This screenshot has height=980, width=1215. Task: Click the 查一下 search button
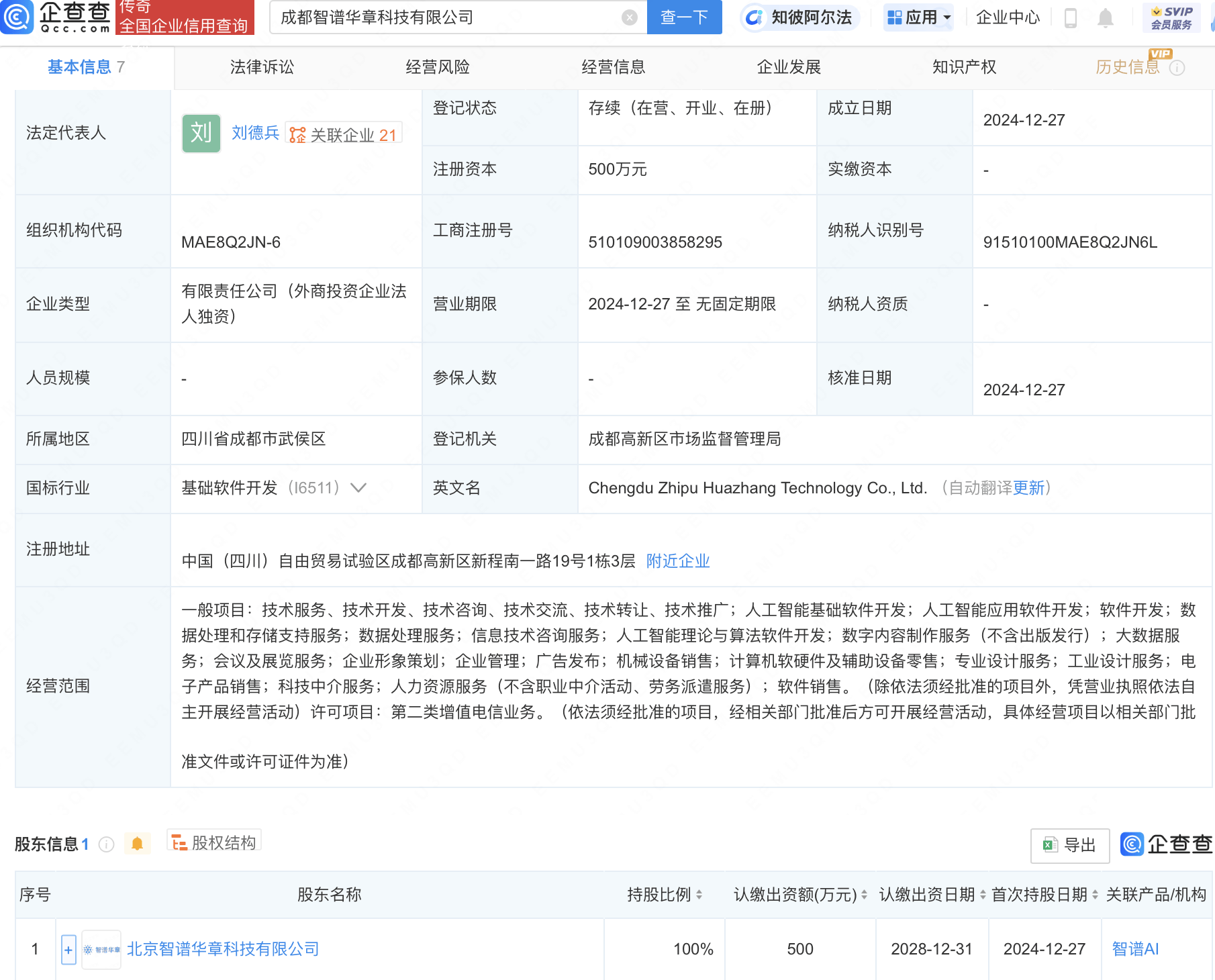click(x=684, y=17)
